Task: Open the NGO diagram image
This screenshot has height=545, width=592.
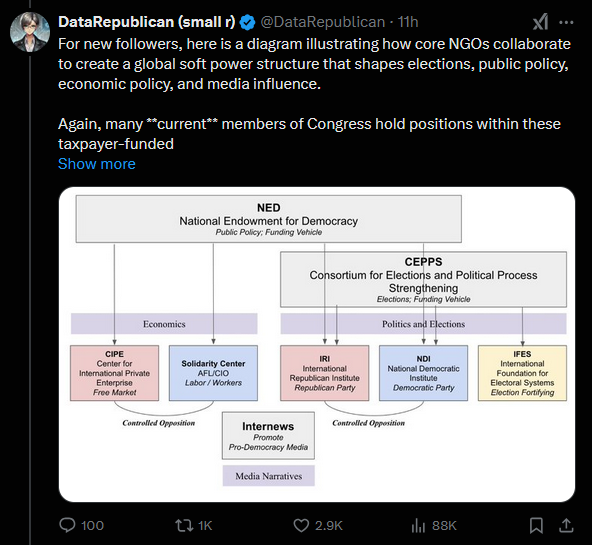Action: 317,344
